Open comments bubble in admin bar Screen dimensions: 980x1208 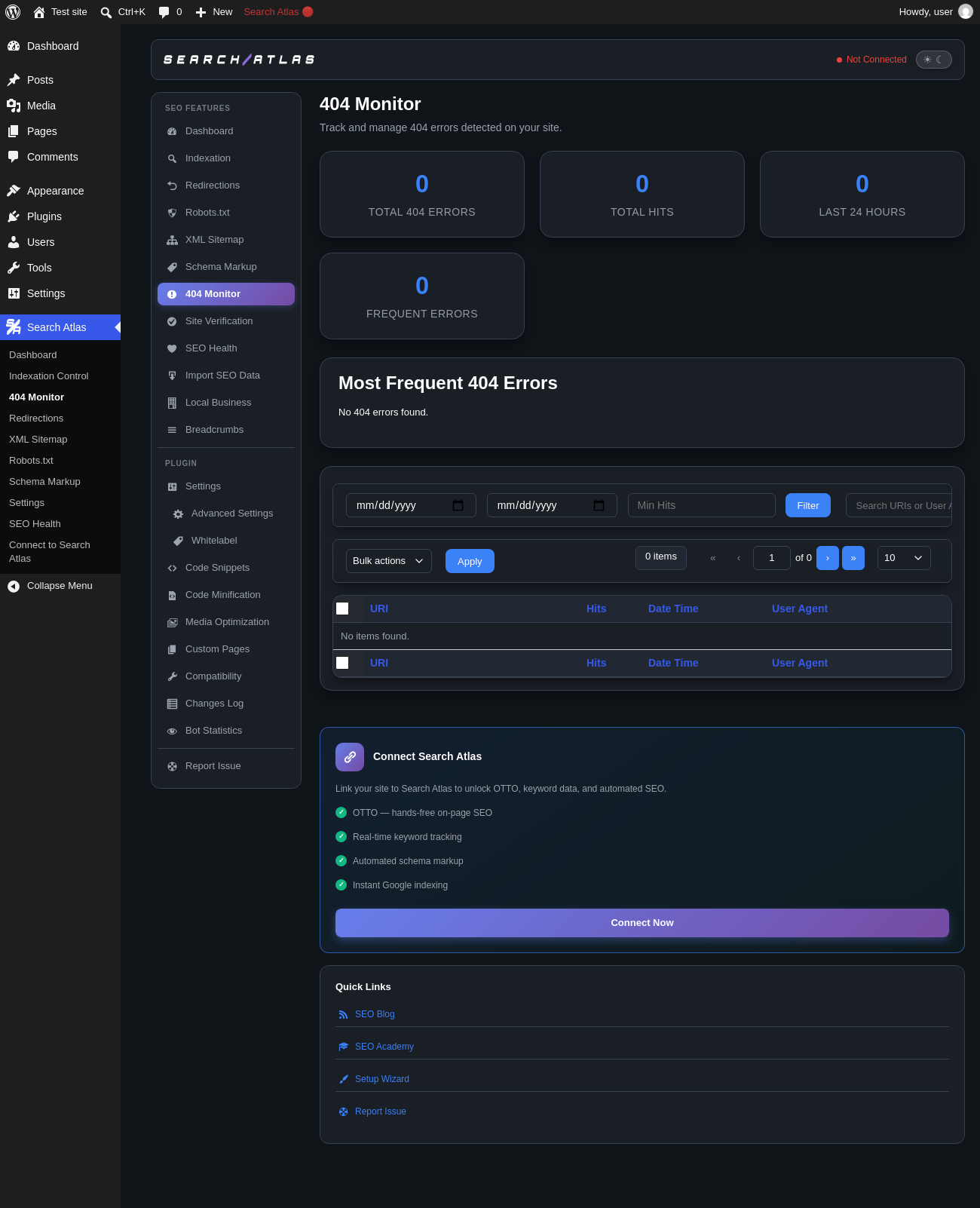[x=164, y=12]
